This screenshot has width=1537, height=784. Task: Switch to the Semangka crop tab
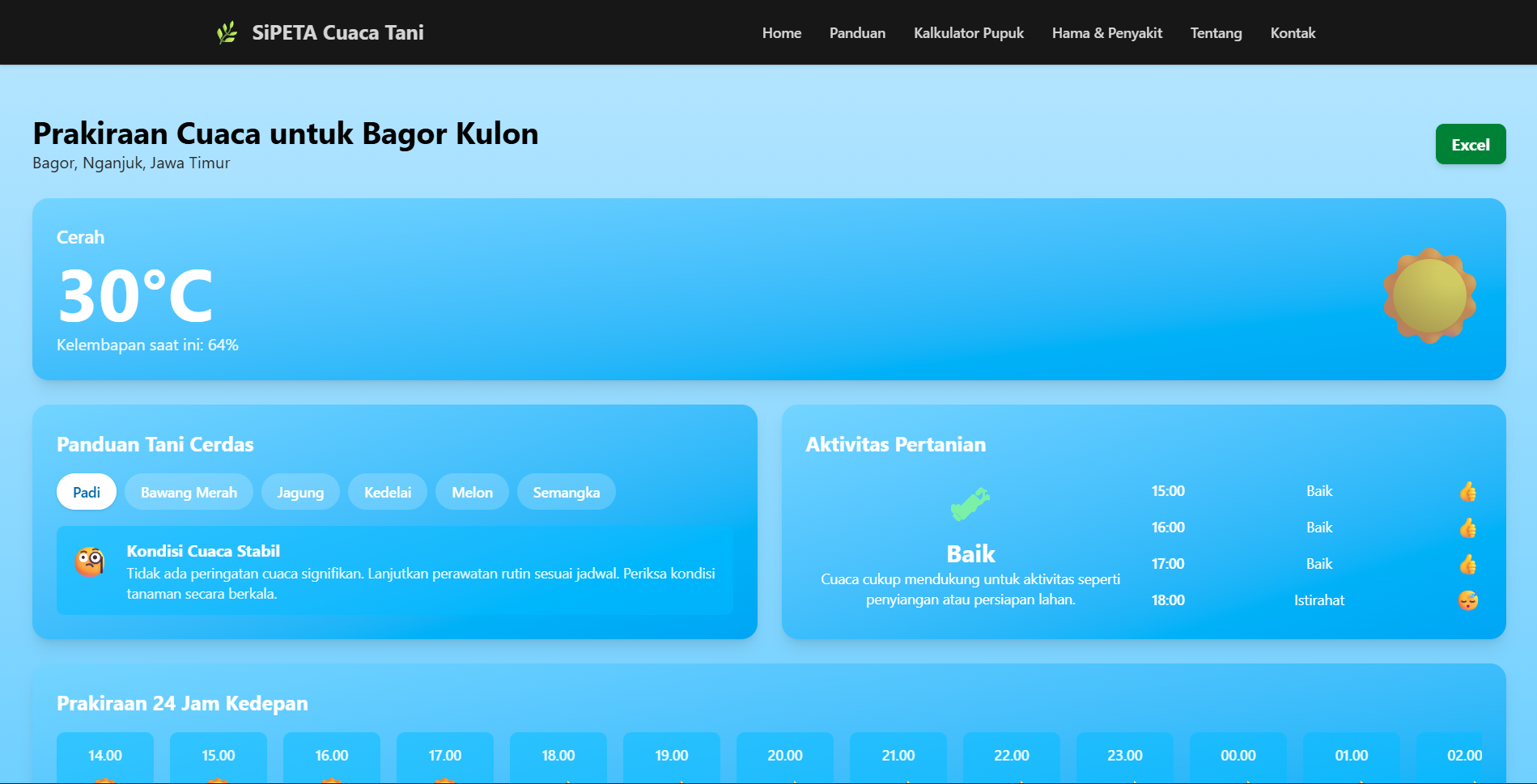[x=566, y=492]
